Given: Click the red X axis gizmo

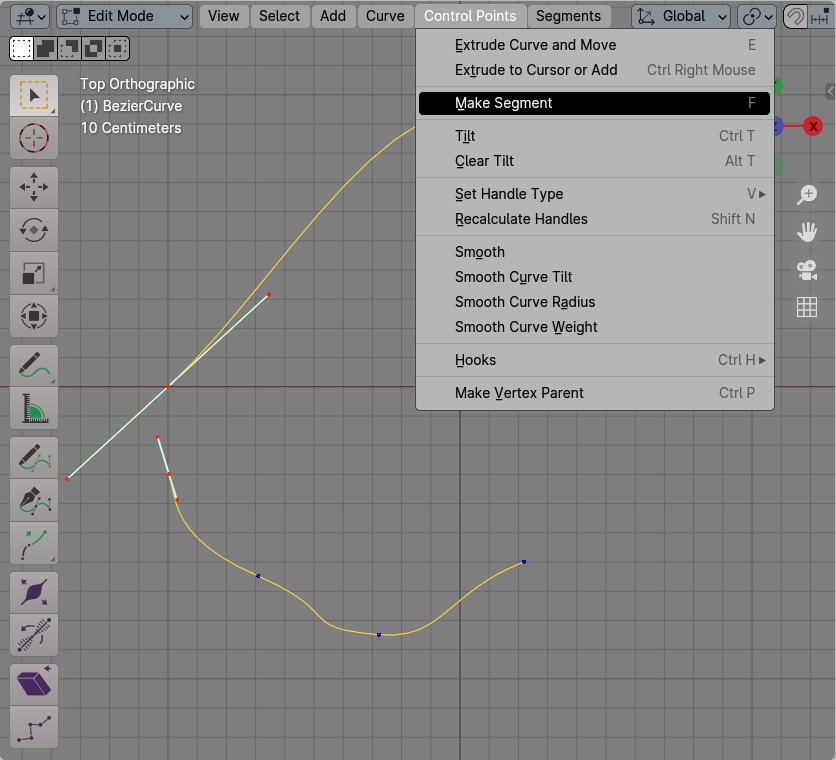Looking at the screenshot, I should [813, 126].
